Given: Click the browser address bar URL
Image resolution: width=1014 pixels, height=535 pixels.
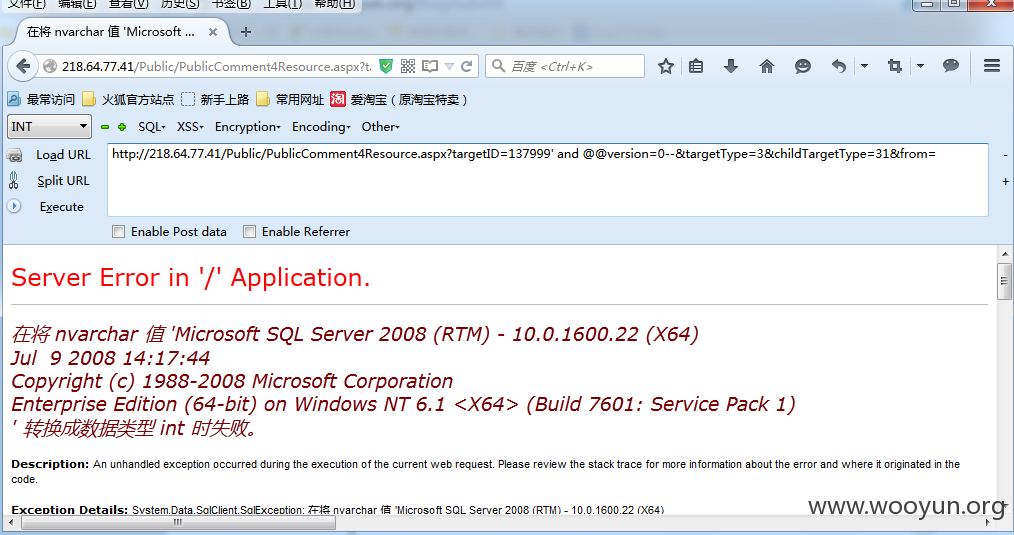Looking at the screenshot, I should tap(217, 66).
